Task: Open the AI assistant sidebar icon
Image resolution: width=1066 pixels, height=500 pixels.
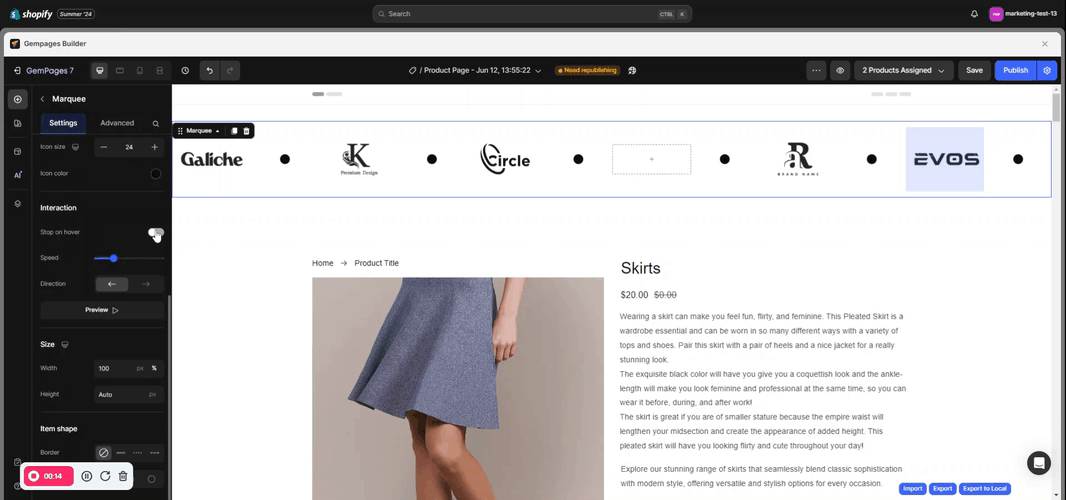Action: pos(17,175)
